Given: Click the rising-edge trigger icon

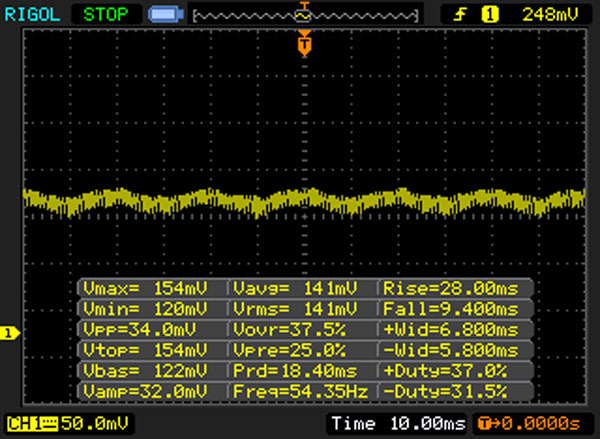Looking at the screenshot, I should click(x=460, y=15).
